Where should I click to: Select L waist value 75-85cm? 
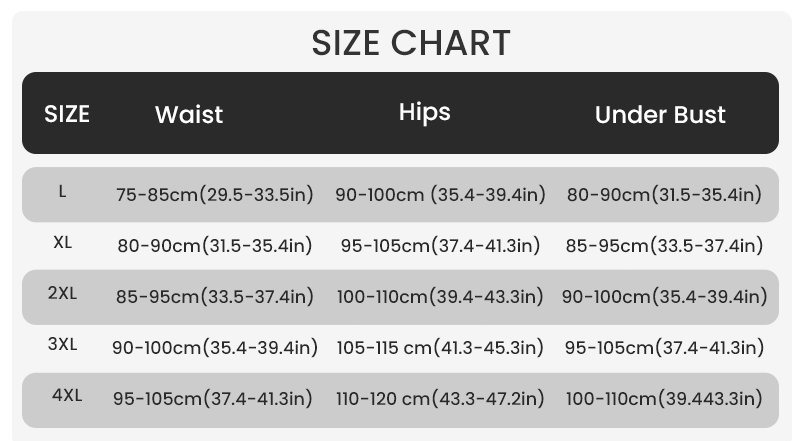coord(214,194)
